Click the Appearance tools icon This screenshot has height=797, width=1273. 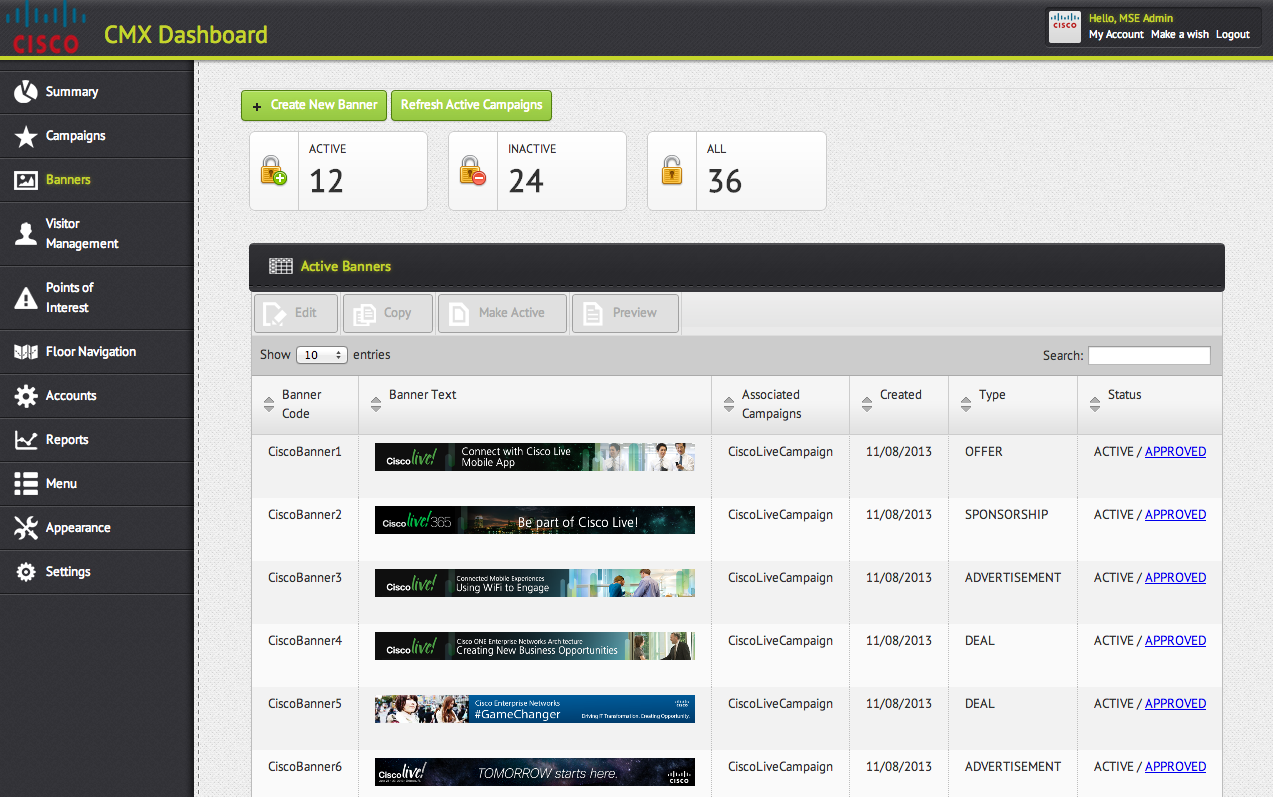26,528
